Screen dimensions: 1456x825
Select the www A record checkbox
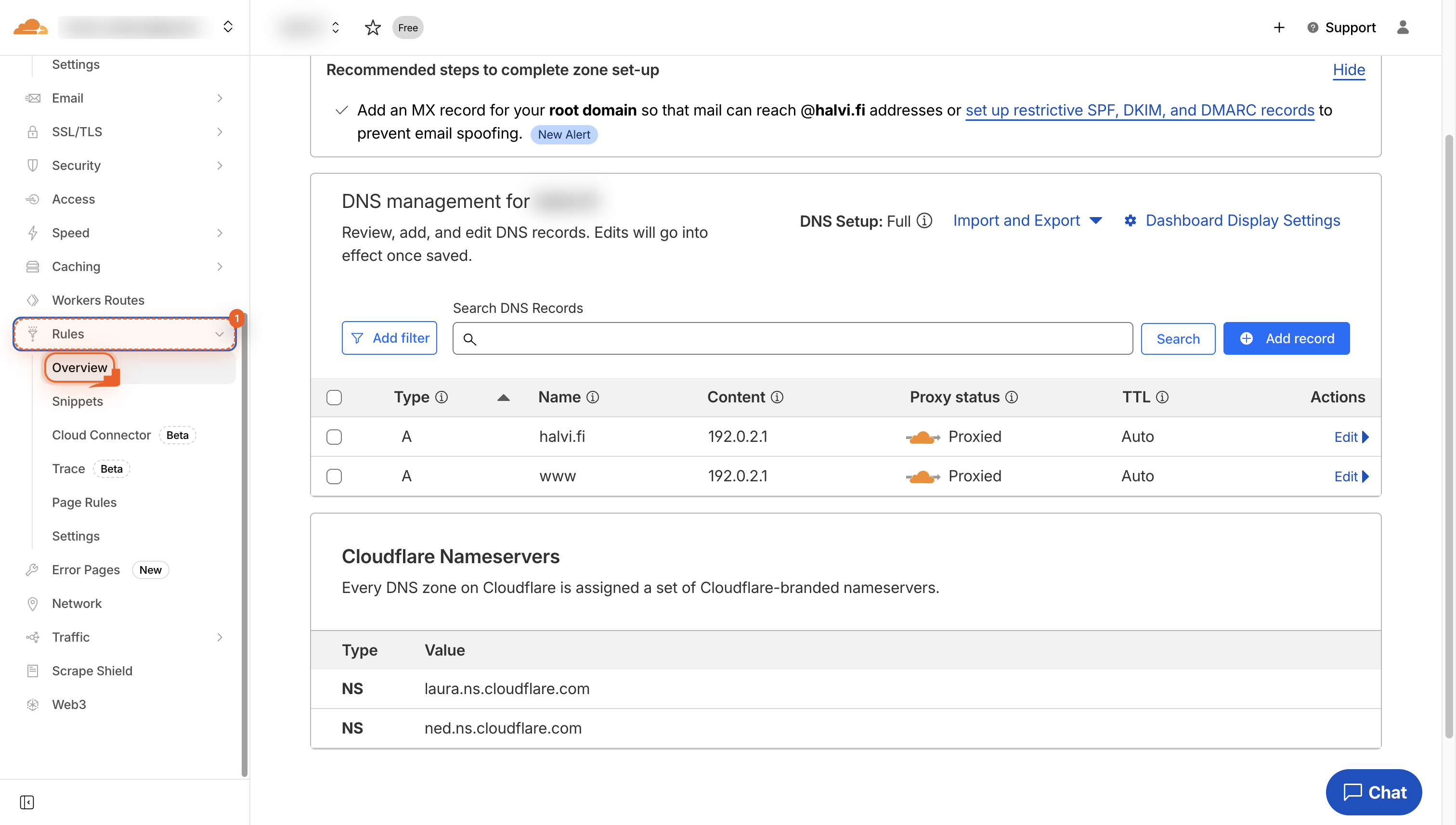pyautogui.click(x=334, y=476)
